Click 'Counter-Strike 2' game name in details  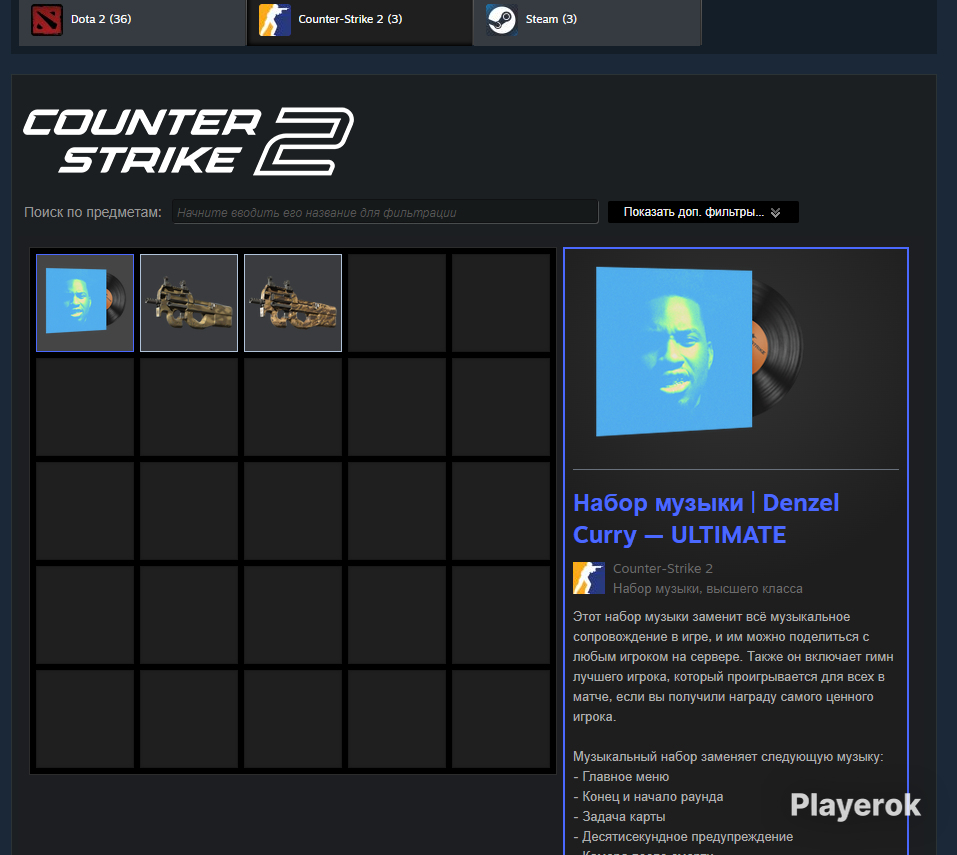[663, 568]
